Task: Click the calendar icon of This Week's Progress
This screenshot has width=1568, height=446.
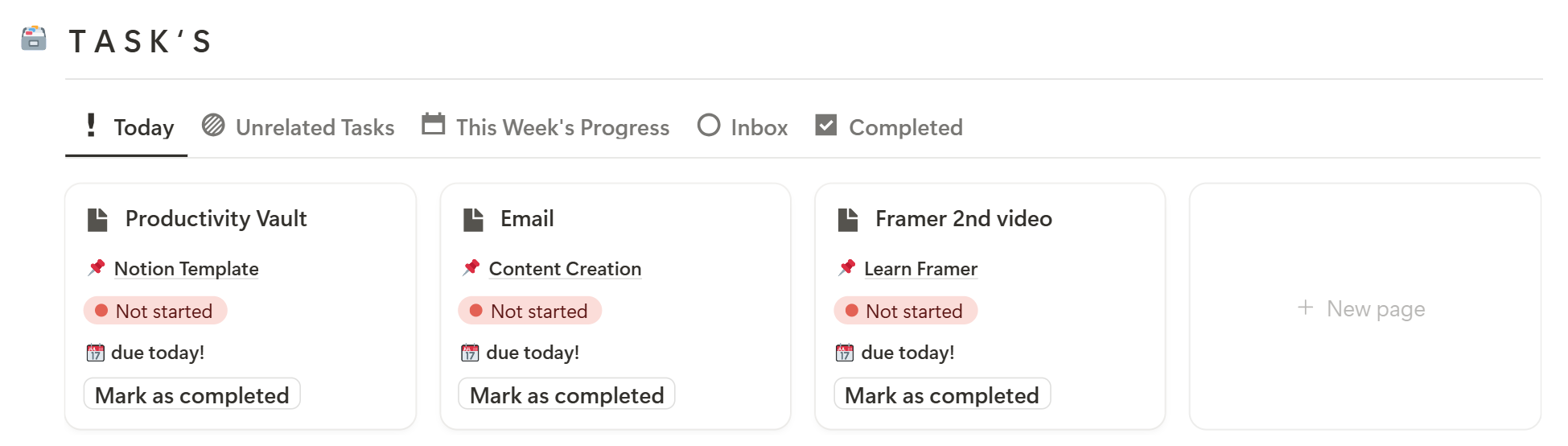Action: 434,124
